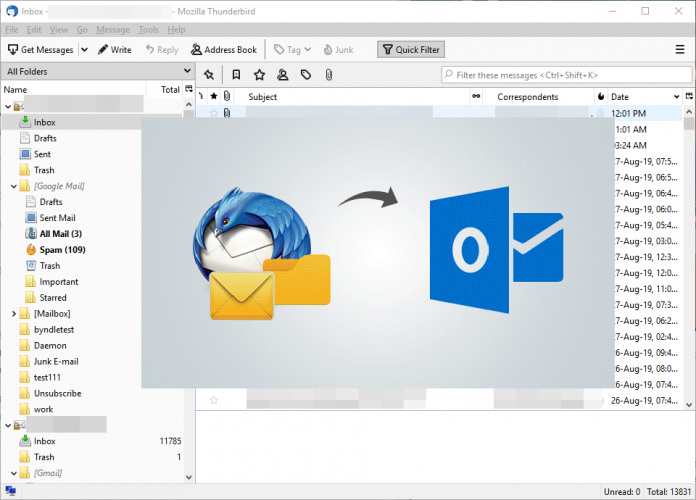Click the folder pane column picker icon
Viewport: 696px width, 500px height.
click(x=189, y=89)
